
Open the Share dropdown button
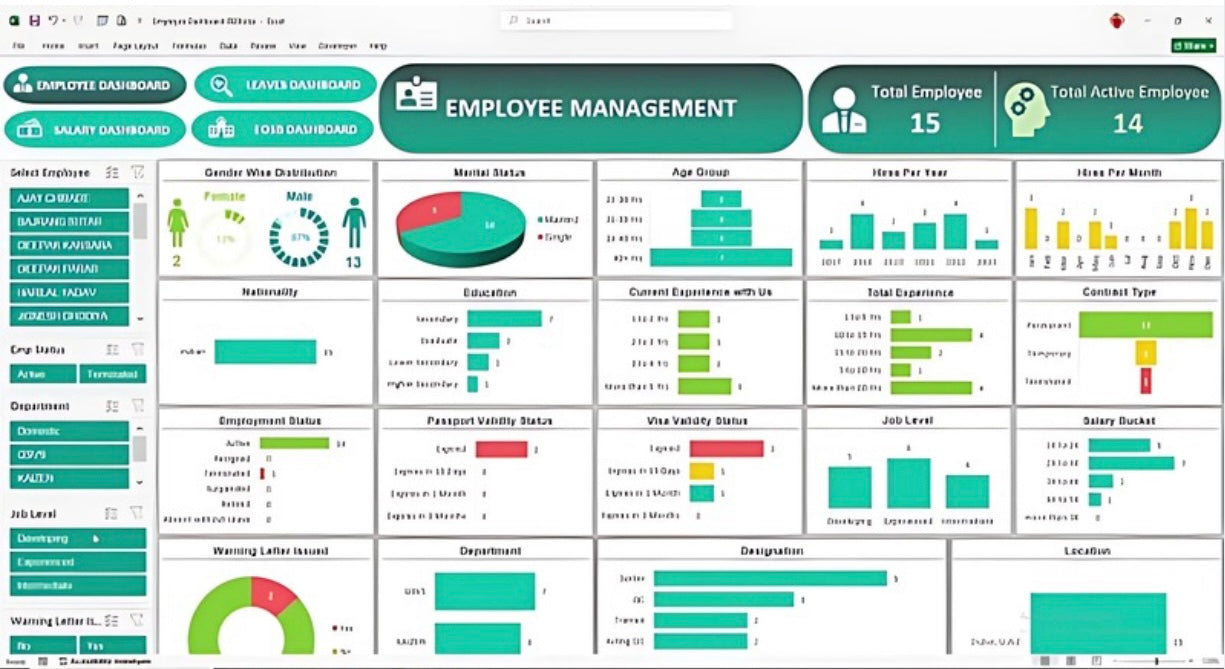(1193, 46)
